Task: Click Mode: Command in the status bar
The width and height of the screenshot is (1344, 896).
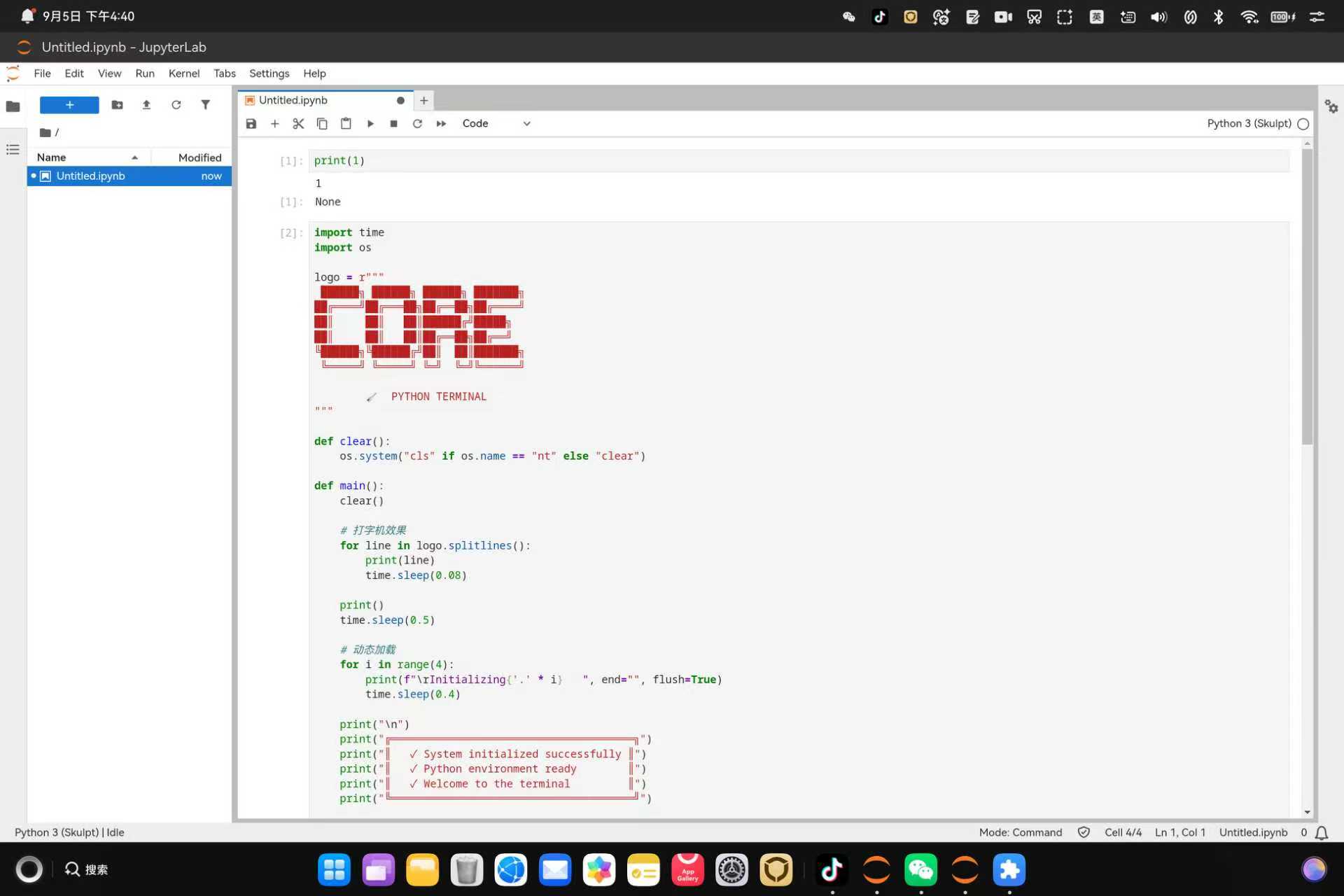Action: (1020, 832)
